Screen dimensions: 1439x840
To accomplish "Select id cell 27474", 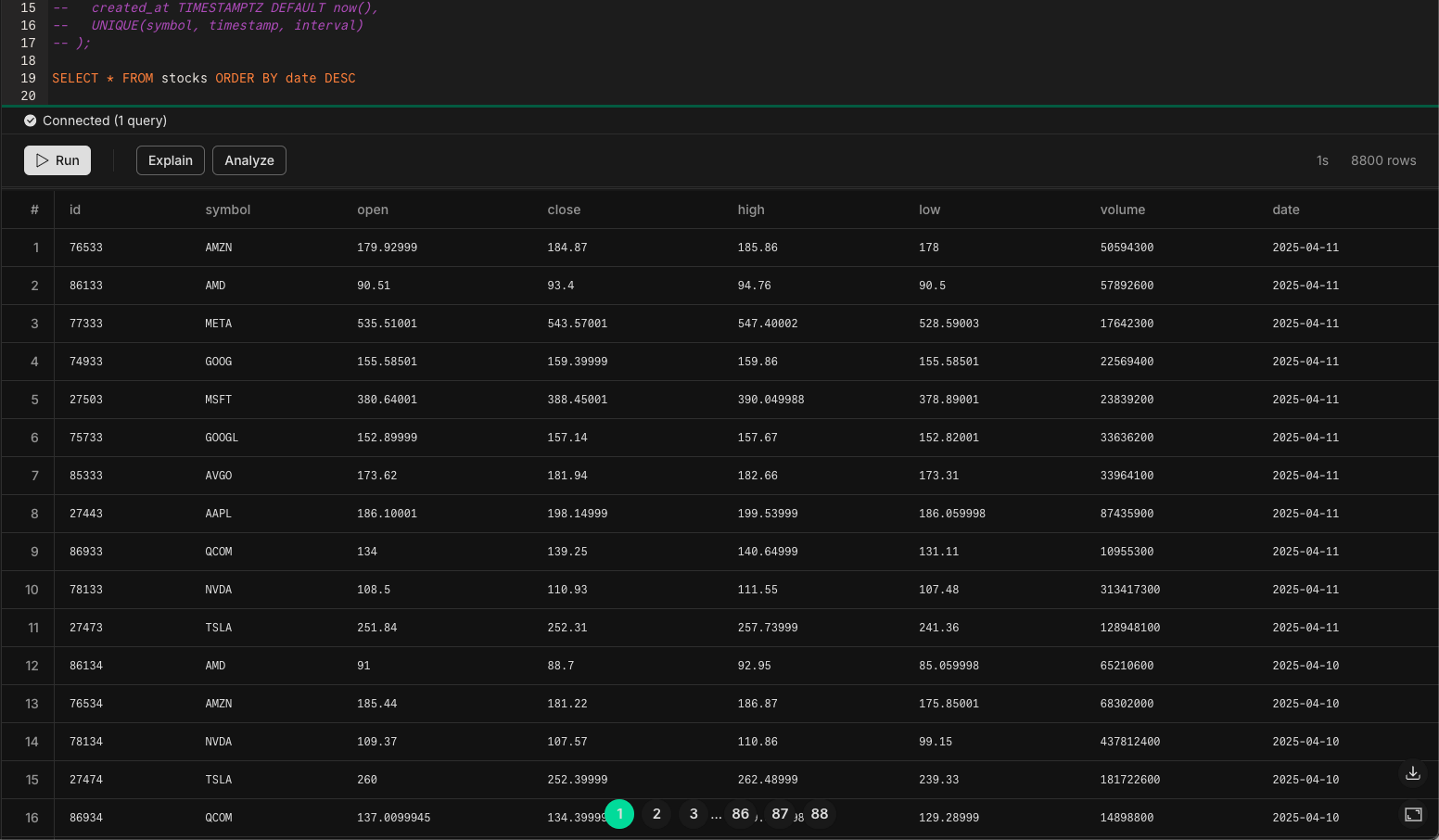I will click(x=86, y=780).
